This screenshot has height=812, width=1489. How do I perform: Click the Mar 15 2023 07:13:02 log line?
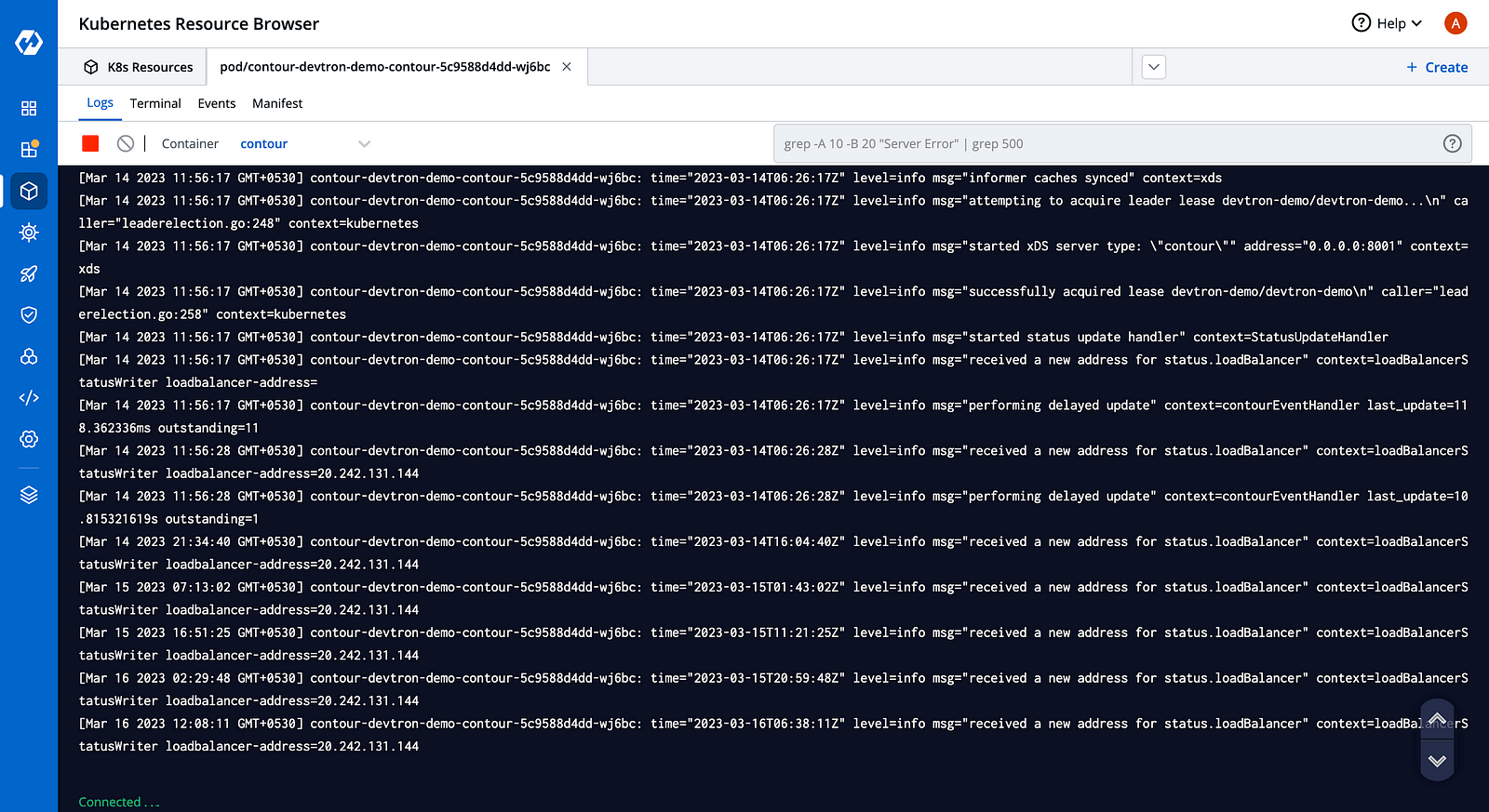point(773,598)
